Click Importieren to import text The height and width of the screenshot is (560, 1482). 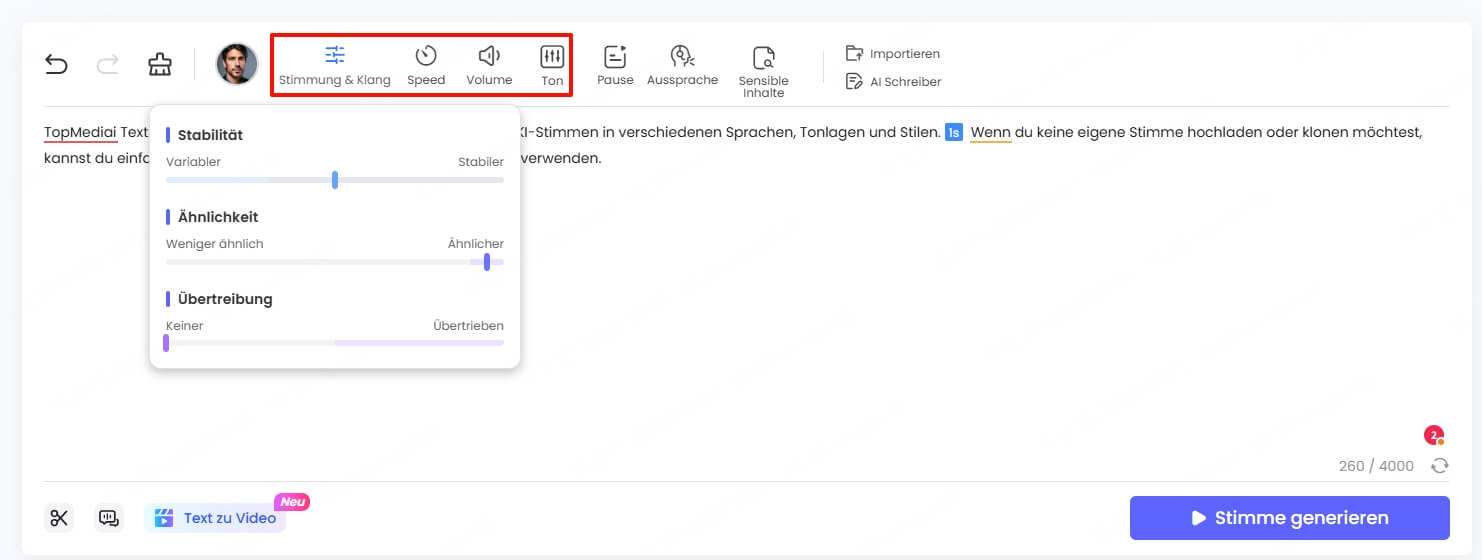(893, 54)
